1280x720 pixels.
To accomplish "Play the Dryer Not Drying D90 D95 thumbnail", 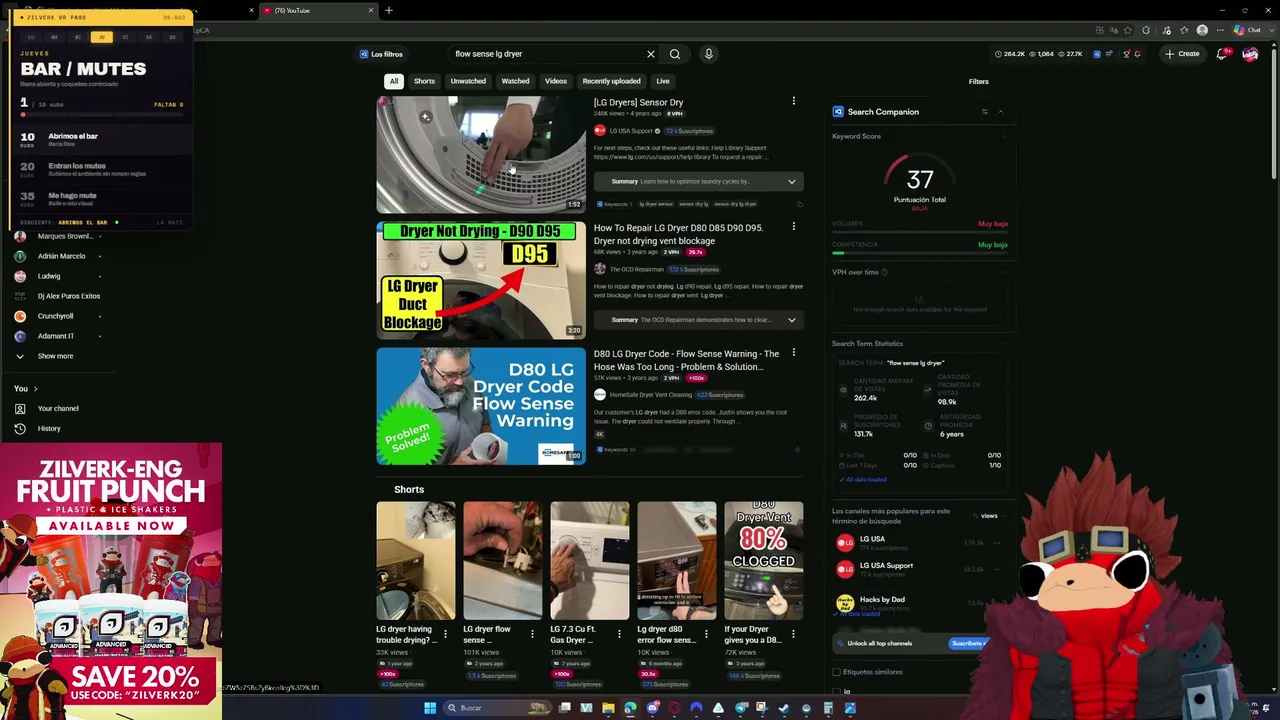I will coord(481,281).
